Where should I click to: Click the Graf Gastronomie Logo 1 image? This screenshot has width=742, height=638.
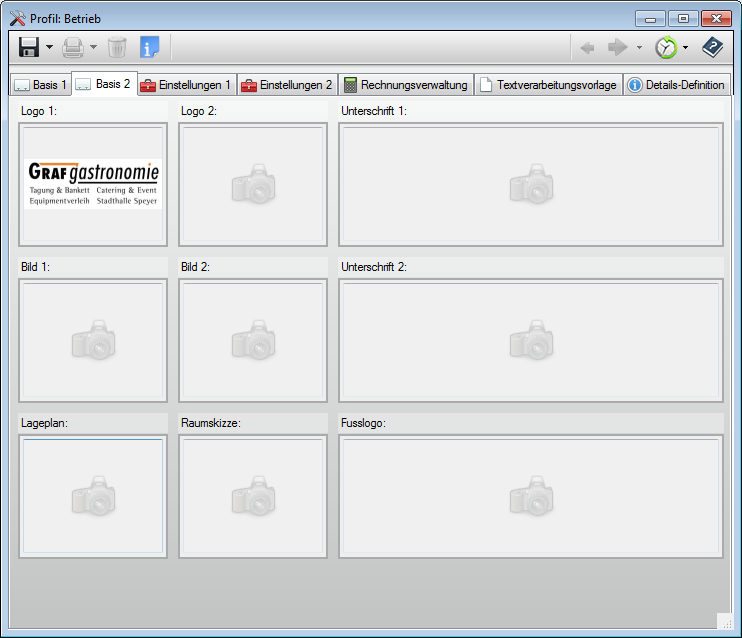[x=93, y=185]
